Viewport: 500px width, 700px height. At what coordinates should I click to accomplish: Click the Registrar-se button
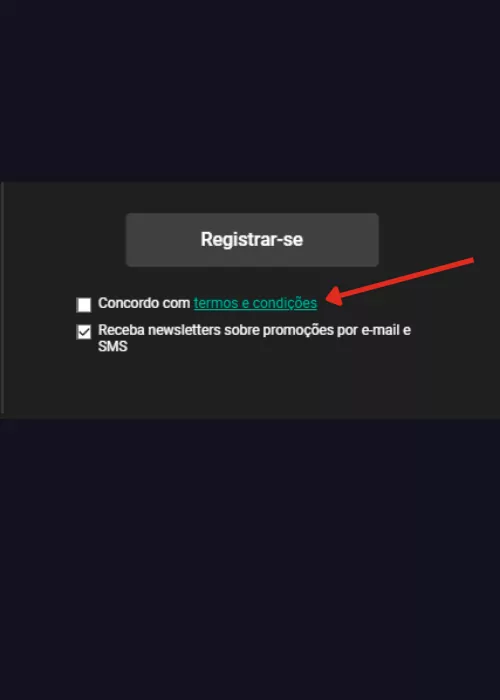(x=252, y=240)
